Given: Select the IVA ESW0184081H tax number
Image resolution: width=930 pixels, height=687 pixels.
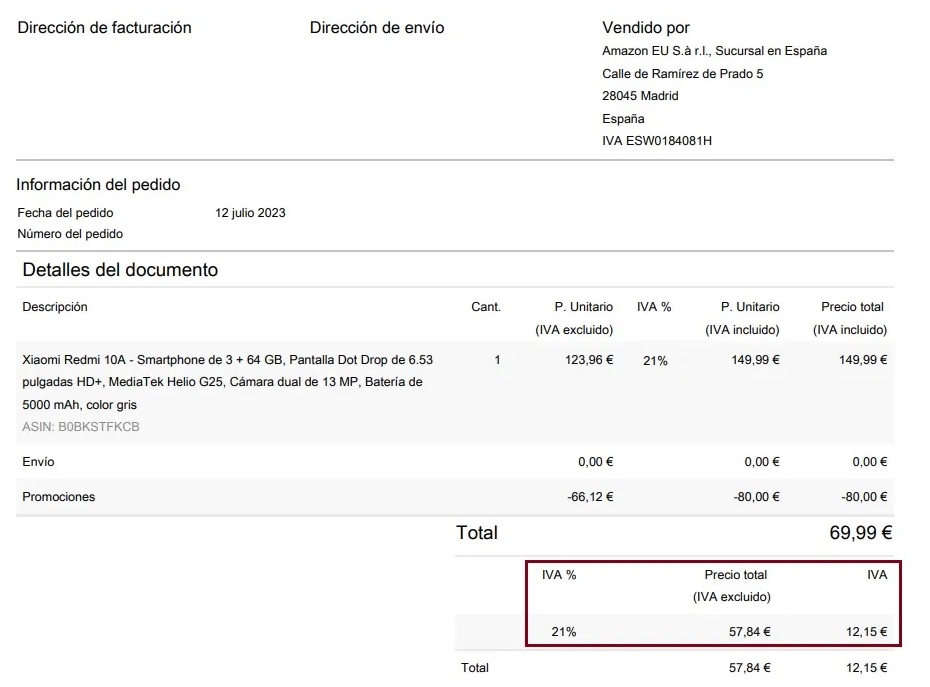Looking at the screenshot, I should point(657,141).
